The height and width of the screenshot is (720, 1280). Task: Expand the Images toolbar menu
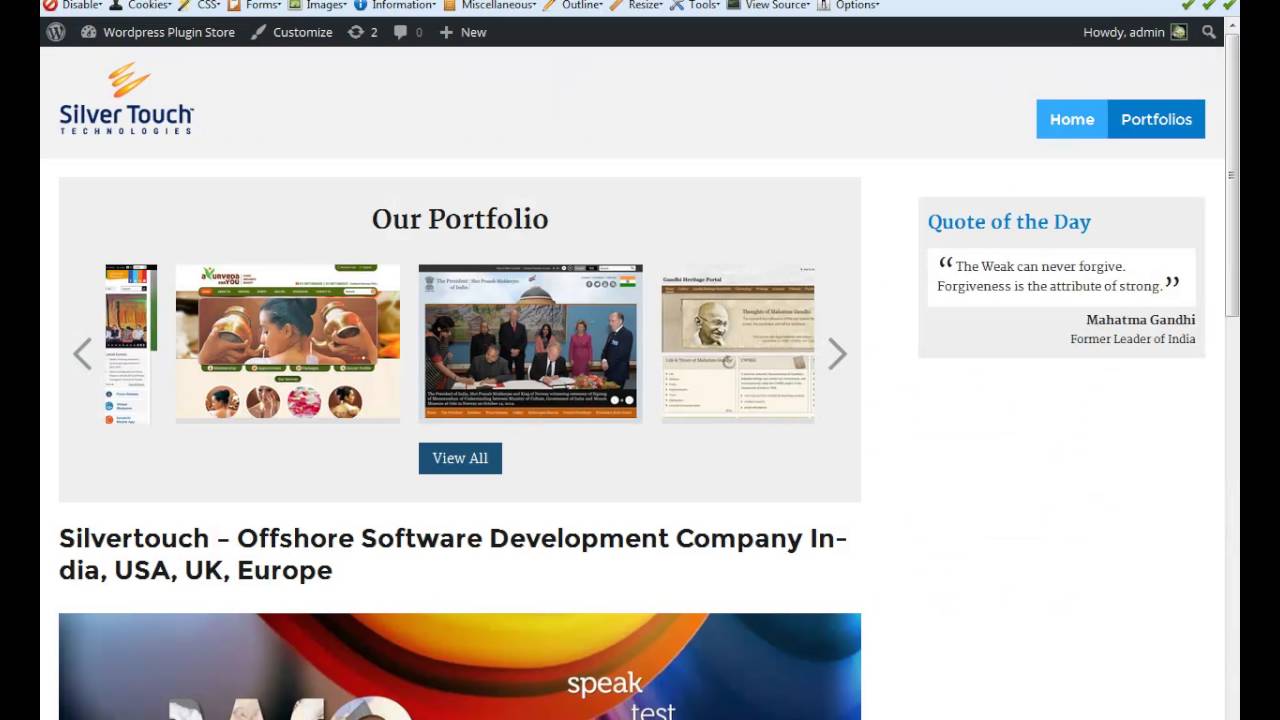click(318, 5)
